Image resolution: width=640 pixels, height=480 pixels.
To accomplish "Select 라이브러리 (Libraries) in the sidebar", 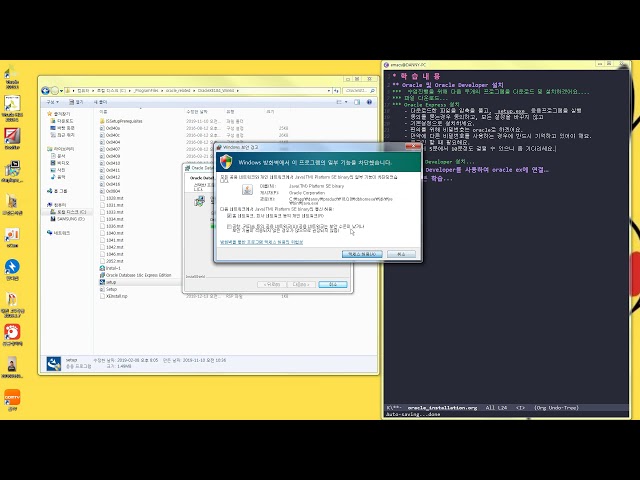I will 63,149.
